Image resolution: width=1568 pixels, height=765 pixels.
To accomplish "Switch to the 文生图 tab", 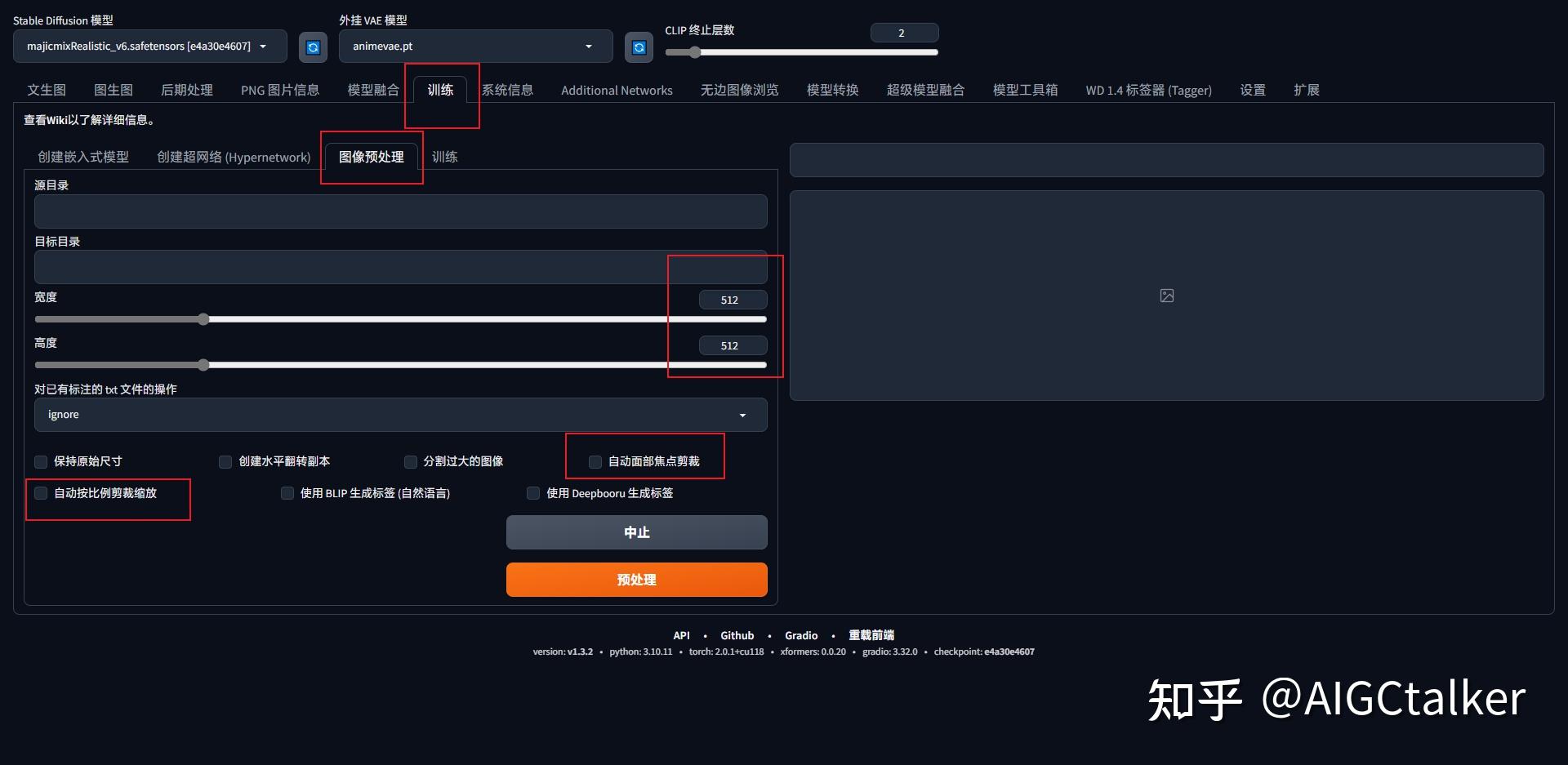I will point(46,90).
